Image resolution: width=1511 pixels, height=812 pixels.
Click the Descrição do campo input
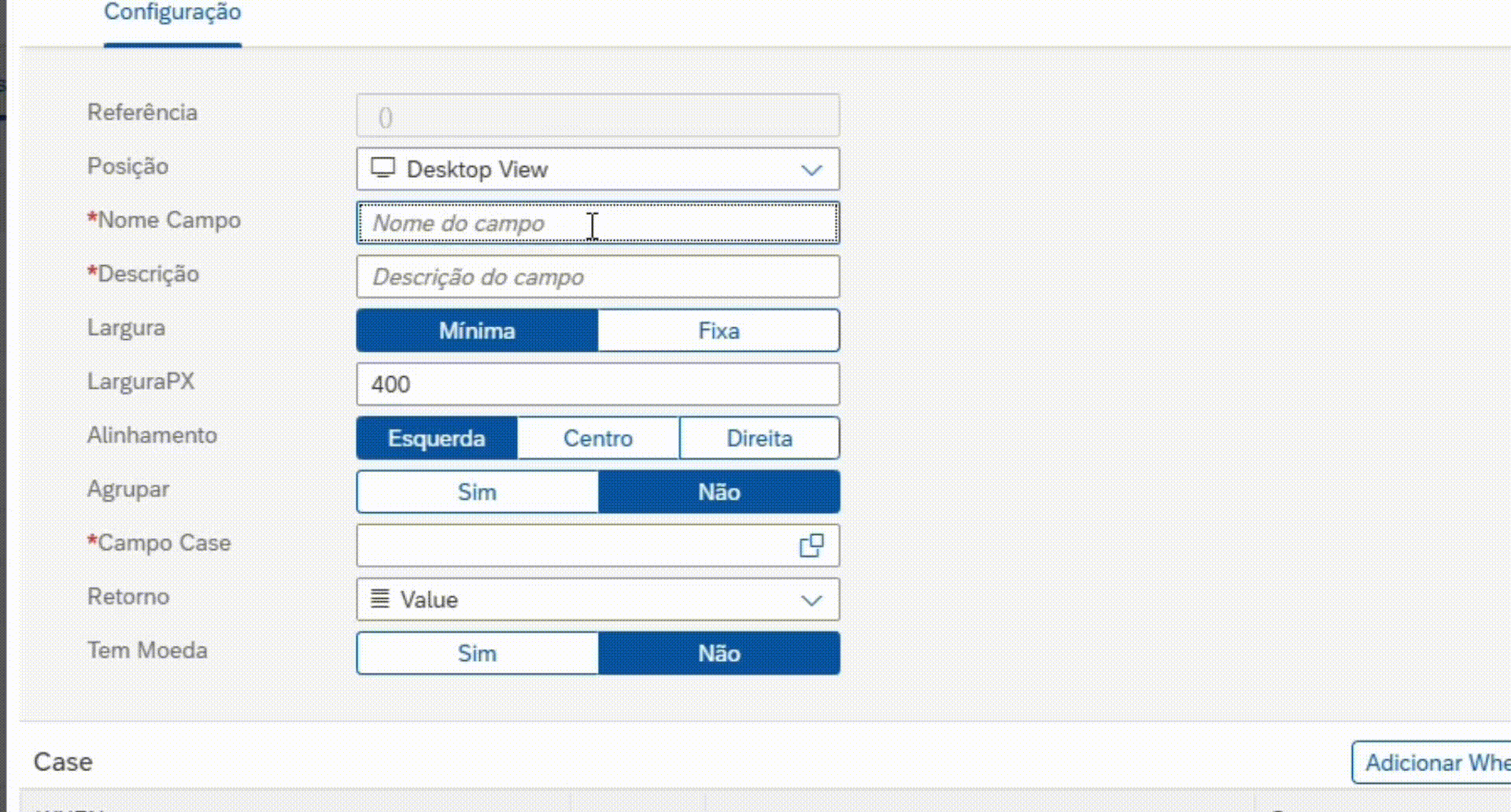598,277
